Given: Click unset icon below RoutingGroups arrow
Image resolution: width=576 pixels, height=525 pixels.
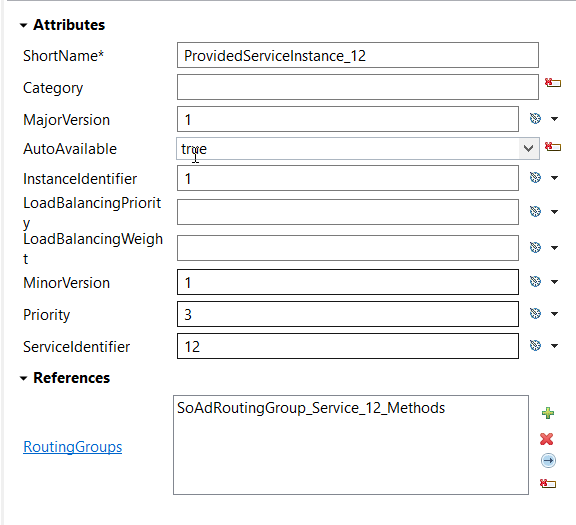Looking at the screenshot, I should [548, 483].
